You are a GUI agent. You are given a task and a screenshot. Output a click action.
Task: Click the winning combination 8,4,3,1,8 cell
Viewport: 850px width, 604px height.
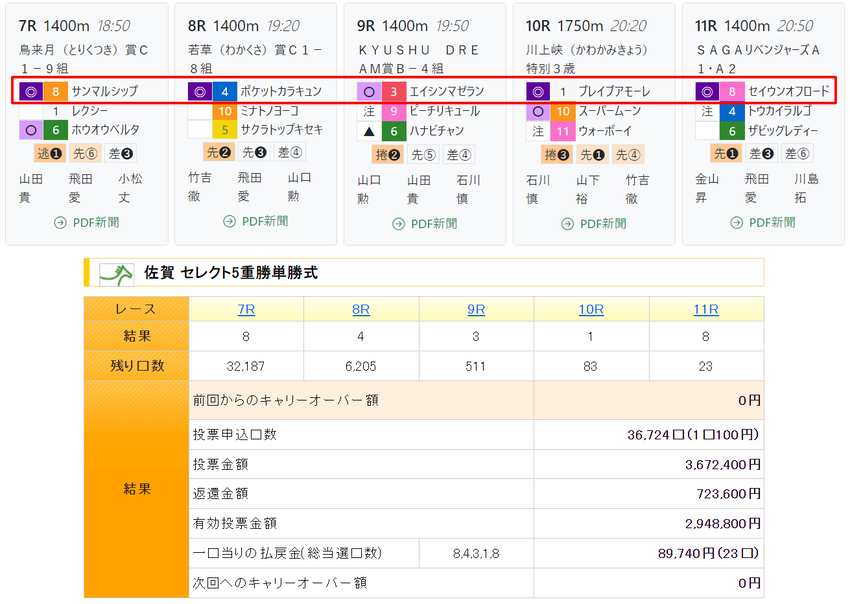pos(476,554)
